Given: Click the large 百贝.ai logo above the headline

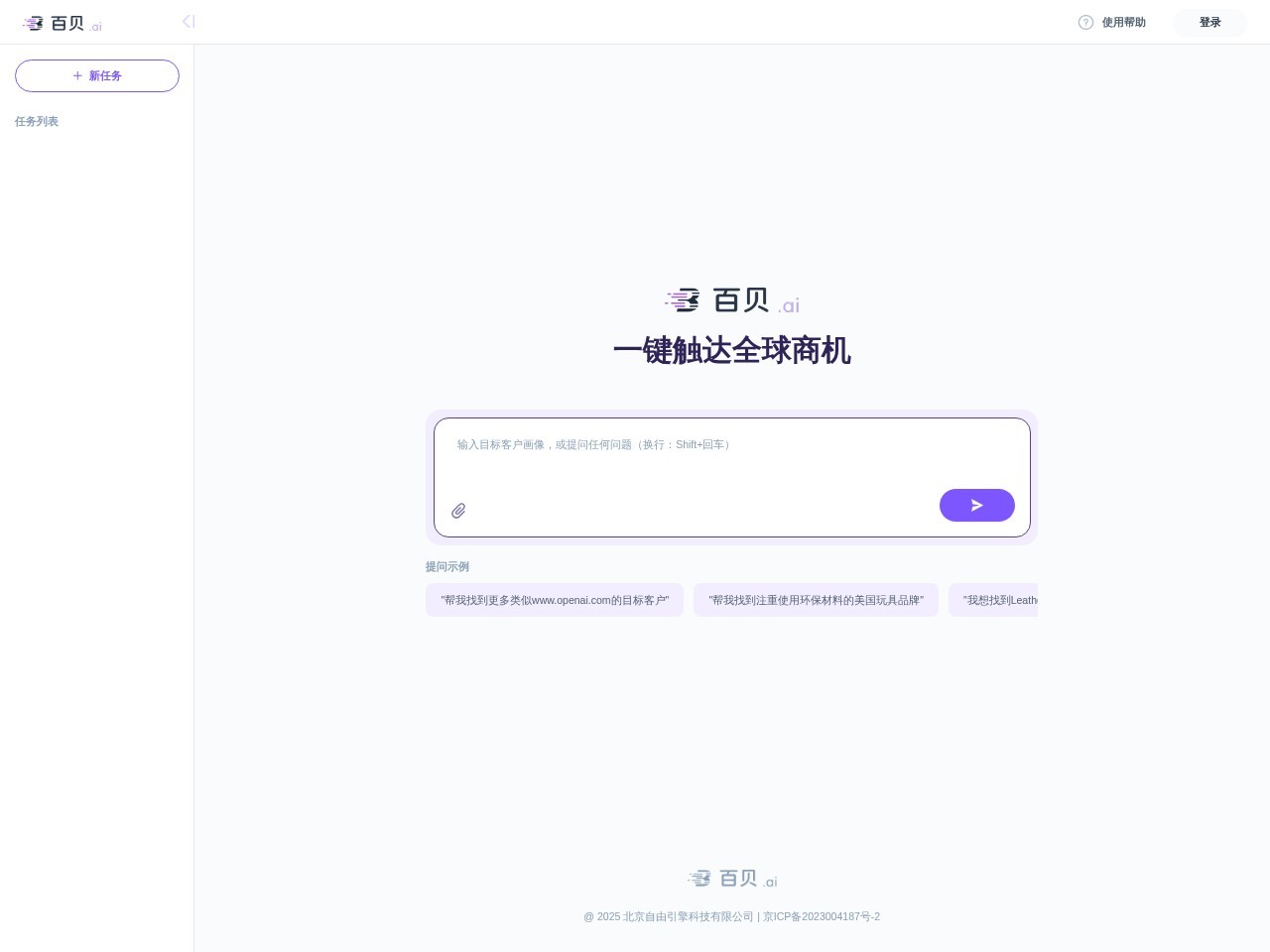Looking at the screenshot, I should click(x=731, y=299).
